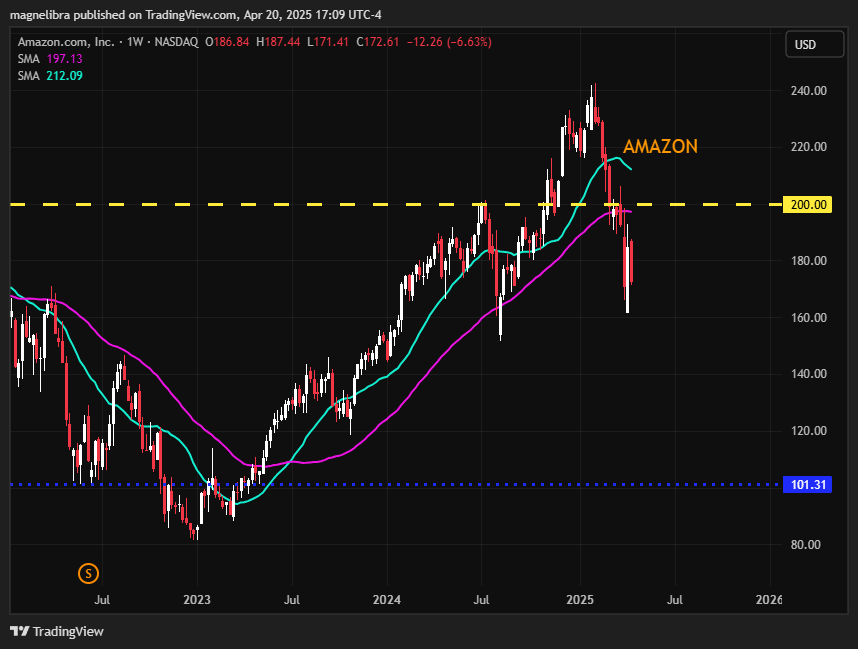The image size is (858, 649).
Task: Click the -12.26 (-6.63%) change value
Action: pos(449,42)
